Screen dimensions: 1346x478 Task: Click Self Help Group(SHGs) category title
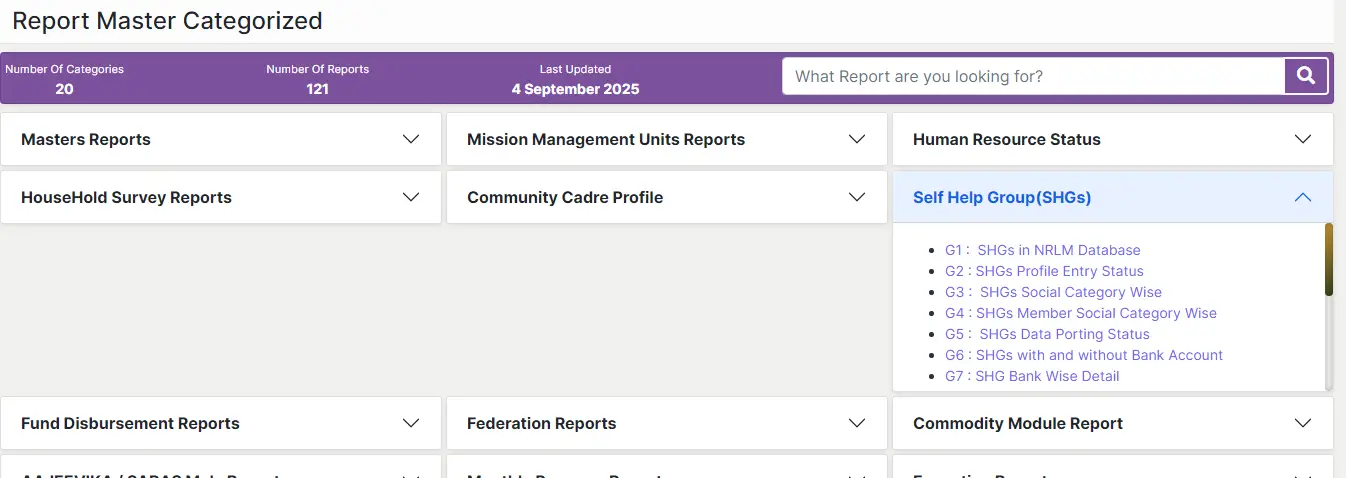click(1002, 197)
